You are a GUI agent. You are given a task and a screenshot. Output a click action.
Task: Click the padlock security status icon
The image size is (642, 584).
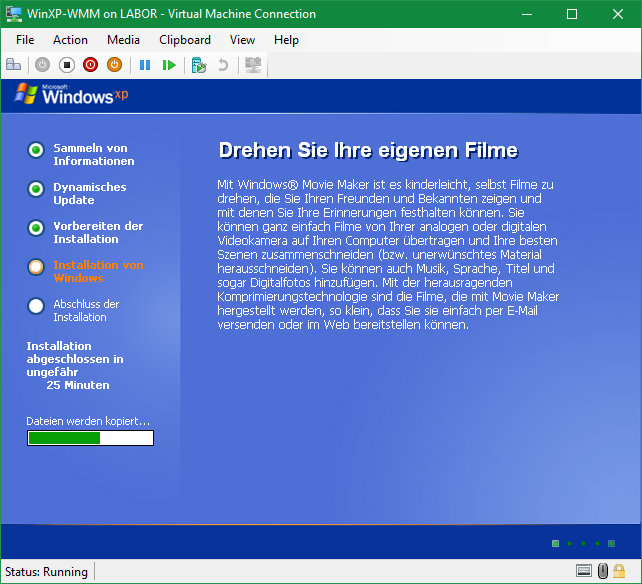621,571
